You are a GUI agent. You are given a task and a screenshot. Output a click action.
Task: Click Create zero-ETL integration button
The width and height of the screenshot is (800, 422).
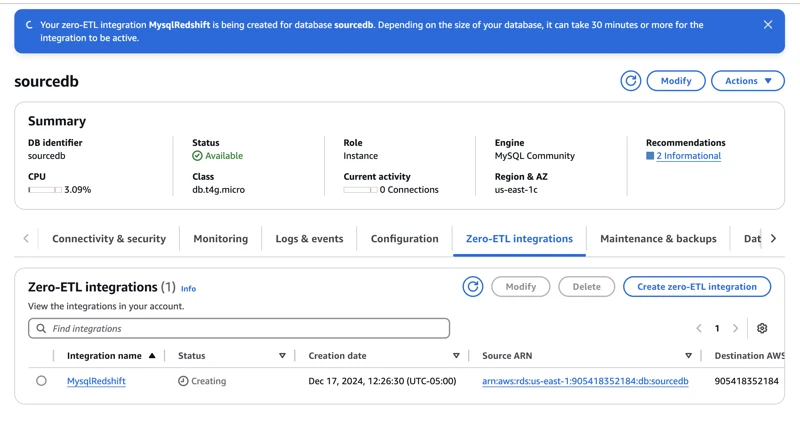[x=697, y=287]
